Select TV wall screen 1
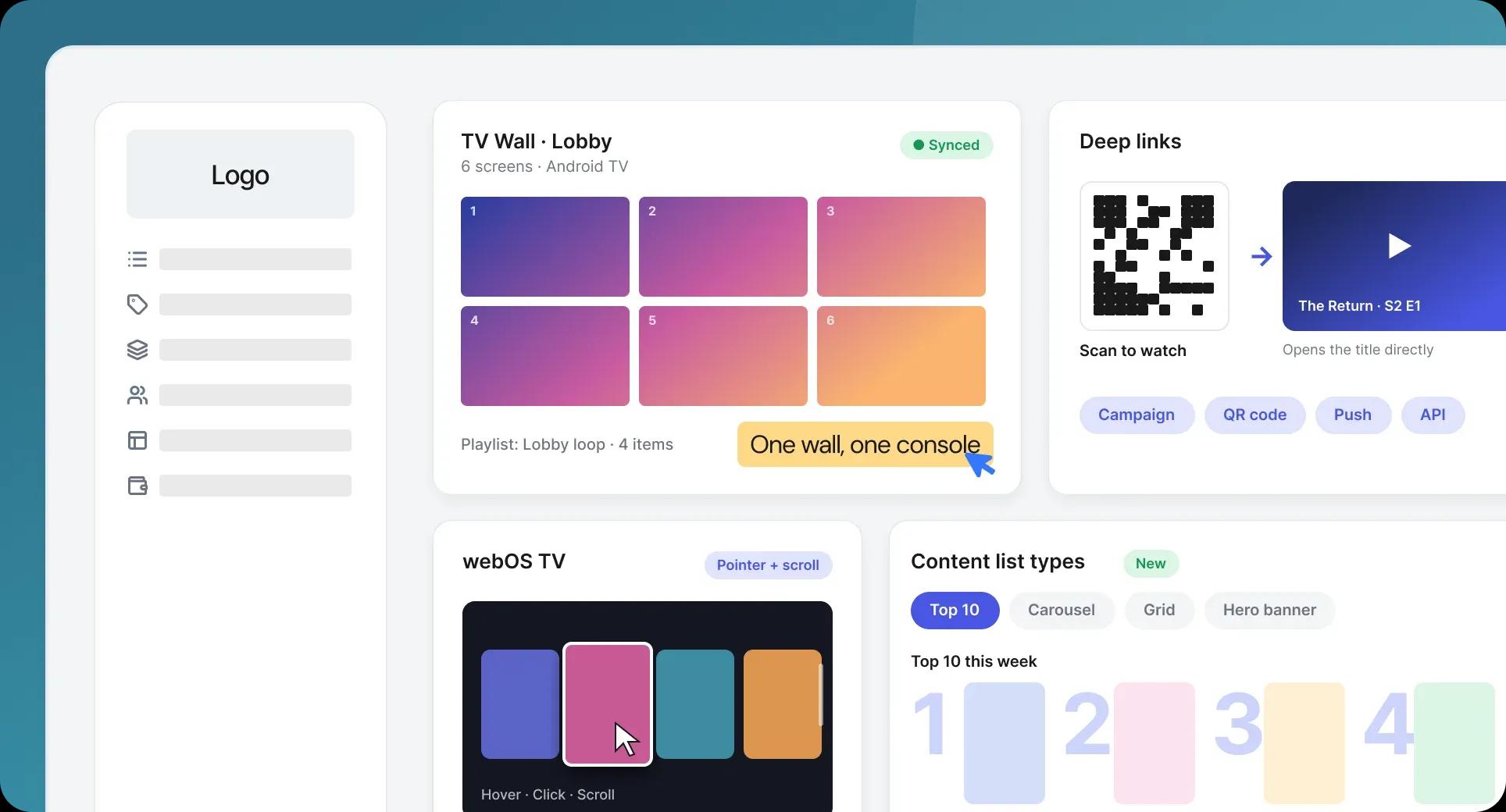Screen dimensions: 1506x812 [x=545, y=247]
